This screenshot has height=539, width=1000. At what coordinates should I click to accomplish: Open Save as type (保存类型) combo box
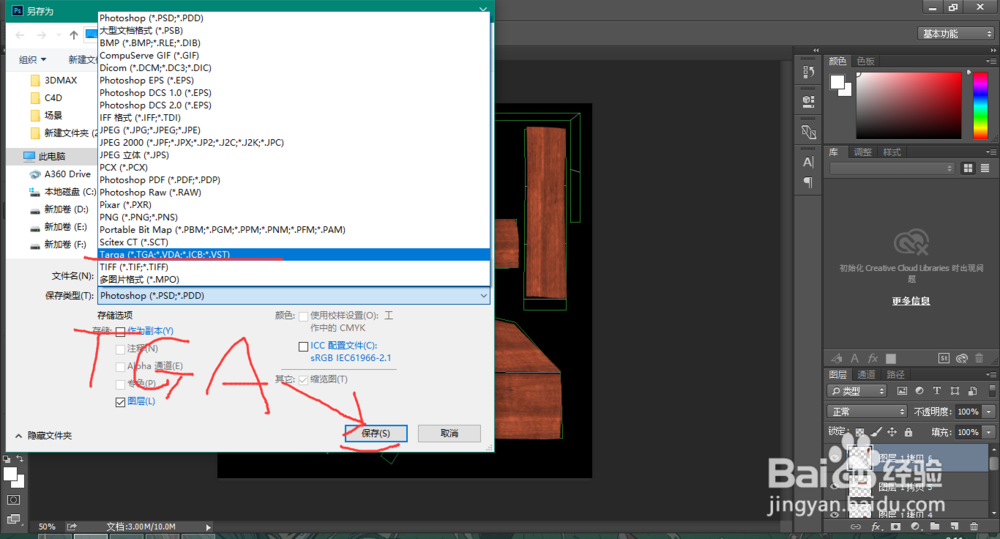pos(293,295)
